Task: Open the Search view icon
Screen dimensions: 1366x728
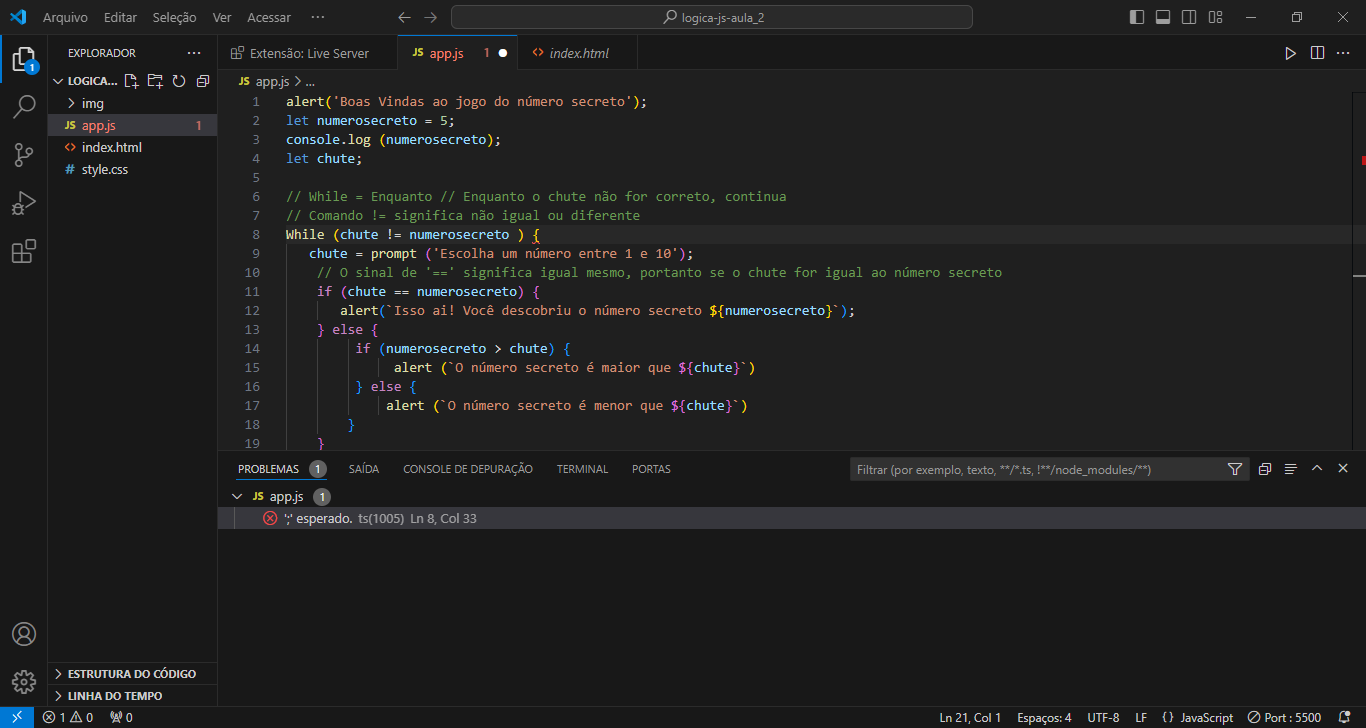Action: [23, 106]
